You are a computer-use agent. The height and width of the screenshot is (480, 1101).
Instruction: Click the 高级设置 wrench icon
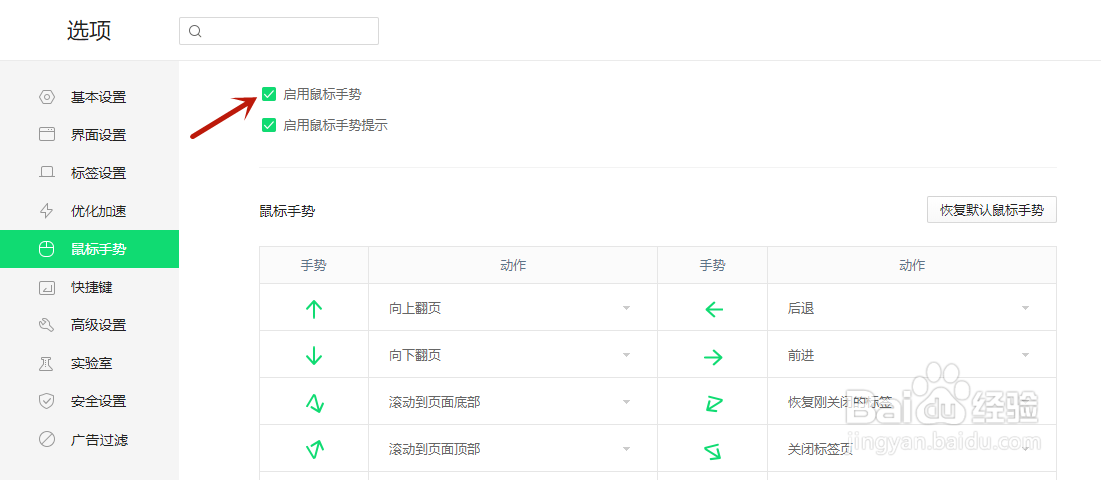pos(46,325)
